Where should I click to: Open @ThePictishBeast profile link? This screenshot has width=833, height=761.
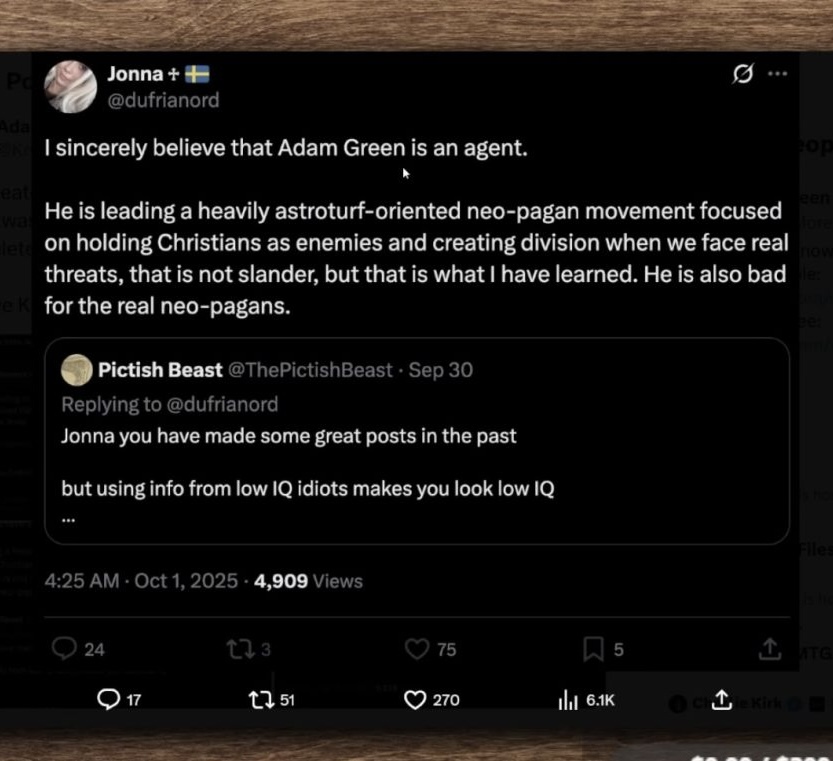click(x=310, y=370)
